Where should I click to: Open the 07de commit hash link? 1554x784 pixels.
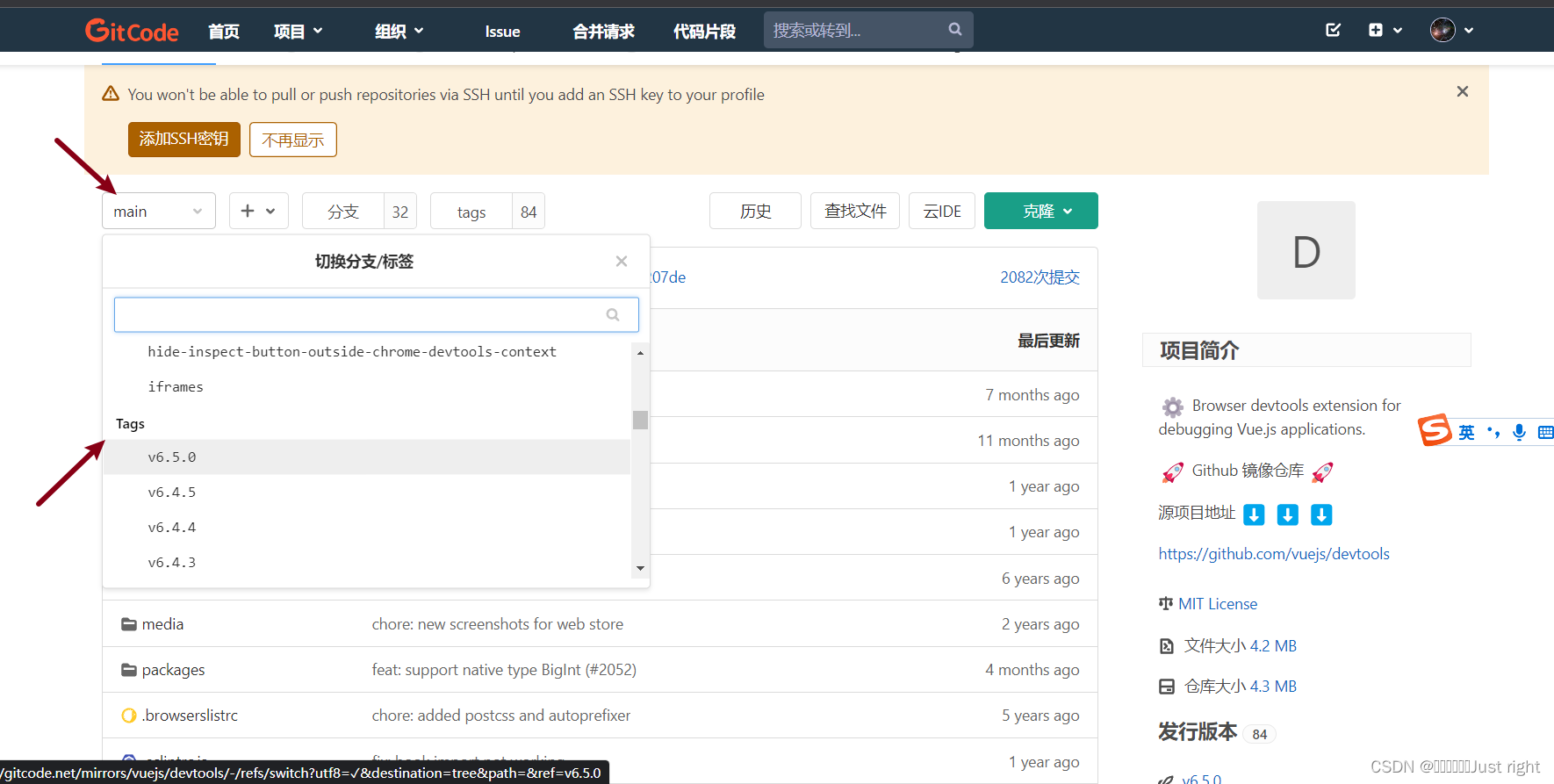668,277
